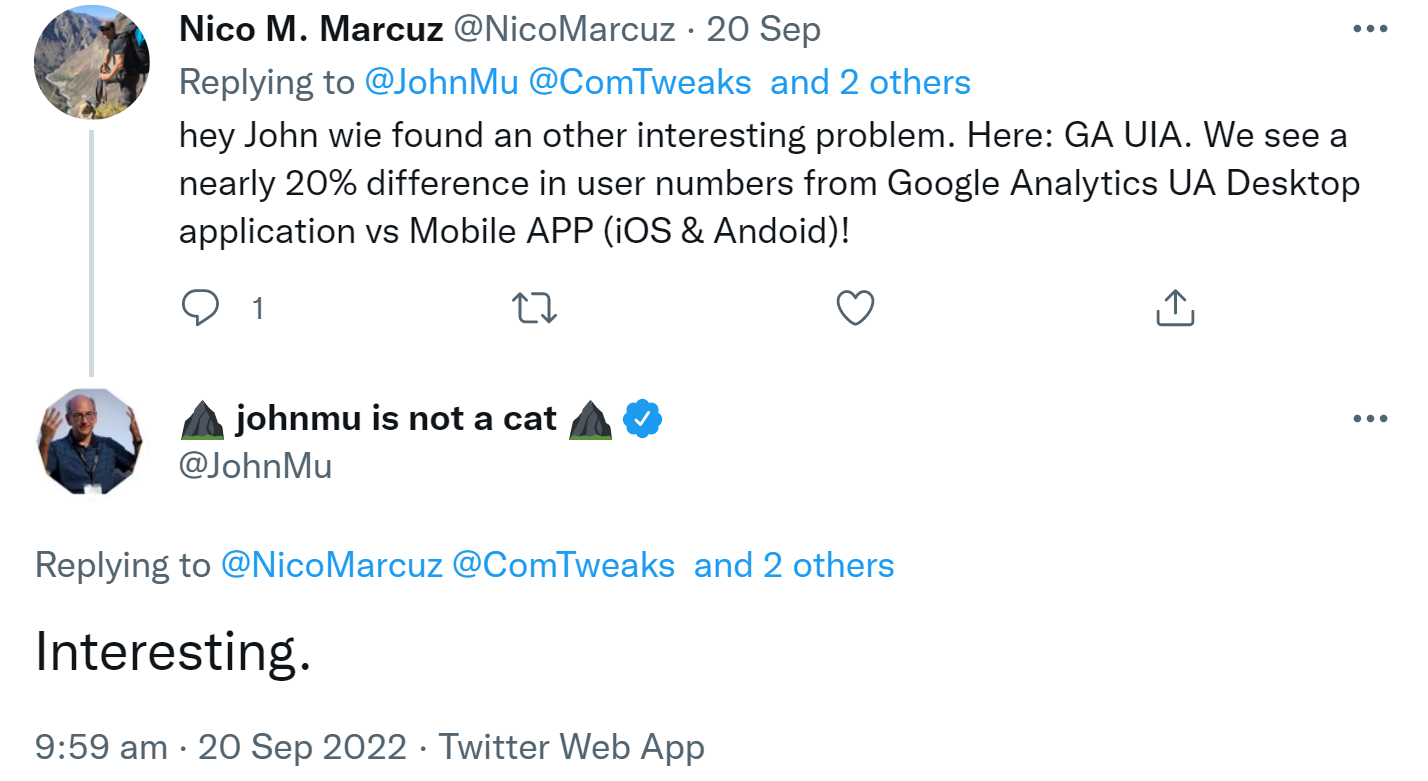Click "johnmu is not a cat" display name

(395, 419)
